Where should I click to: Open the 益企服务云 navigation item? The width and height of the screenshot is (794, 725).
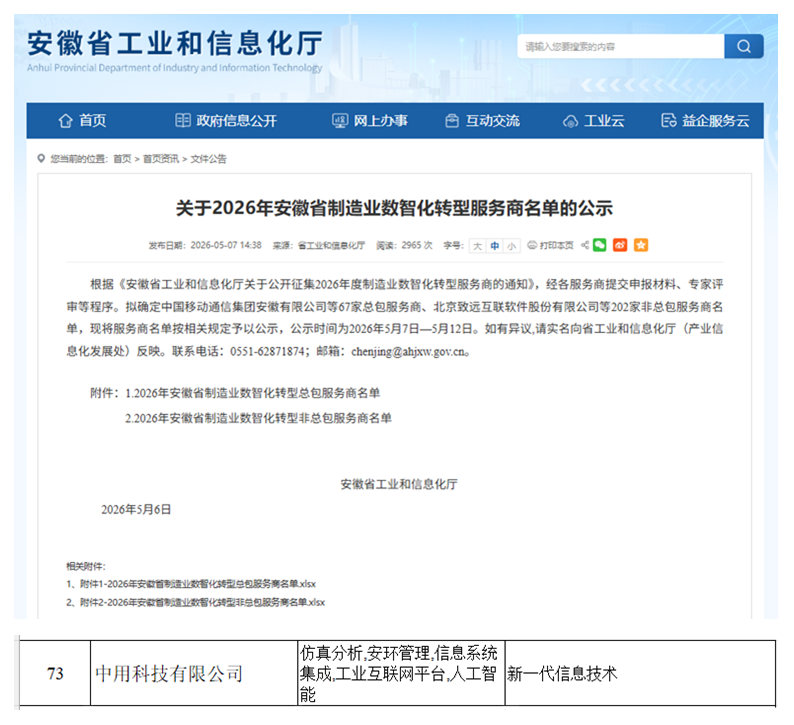click(705, 121)
